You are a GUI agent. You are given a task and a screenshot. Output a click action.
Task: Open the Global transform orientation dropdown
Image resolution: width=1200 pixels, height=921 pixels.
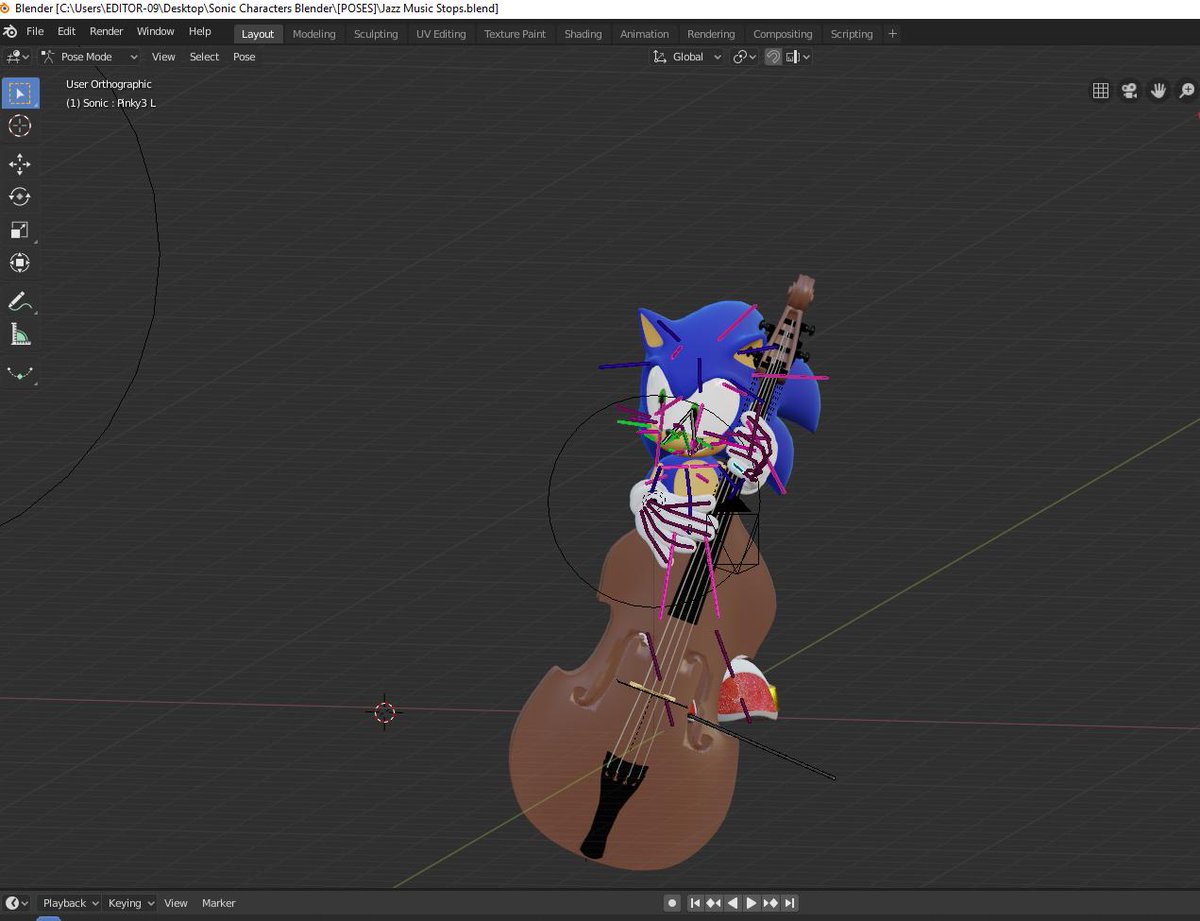coord(688,57)
